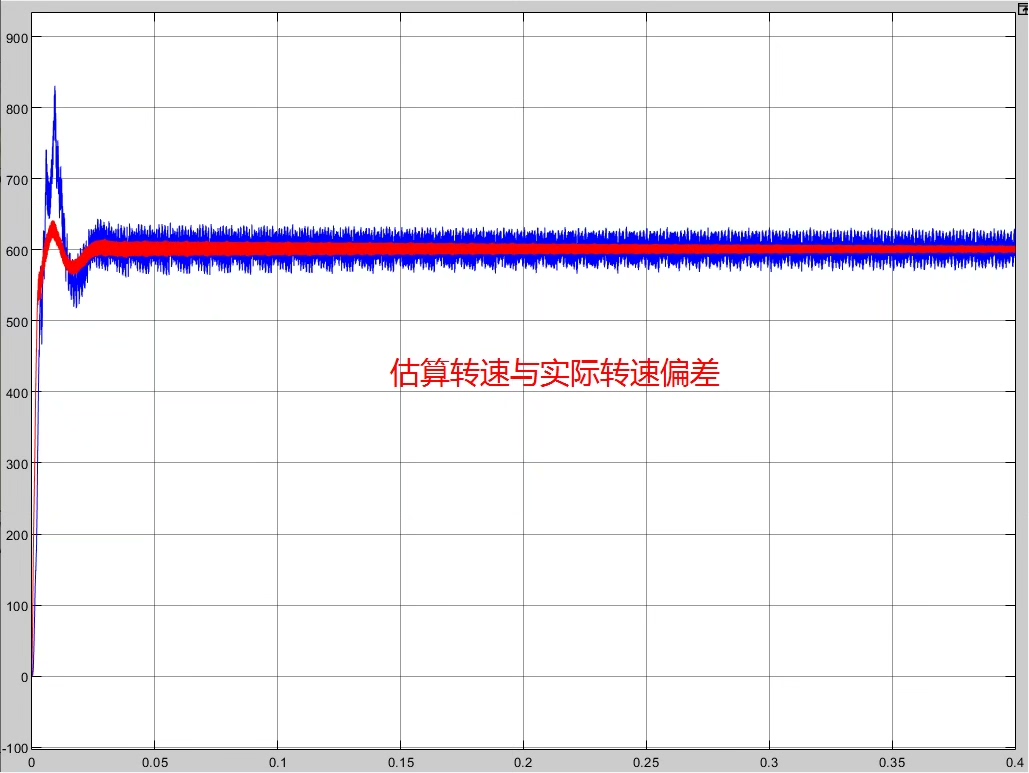The image size is (1029, 773).
Task: Click the x-axis origin label 0
Action: point(34,762)
